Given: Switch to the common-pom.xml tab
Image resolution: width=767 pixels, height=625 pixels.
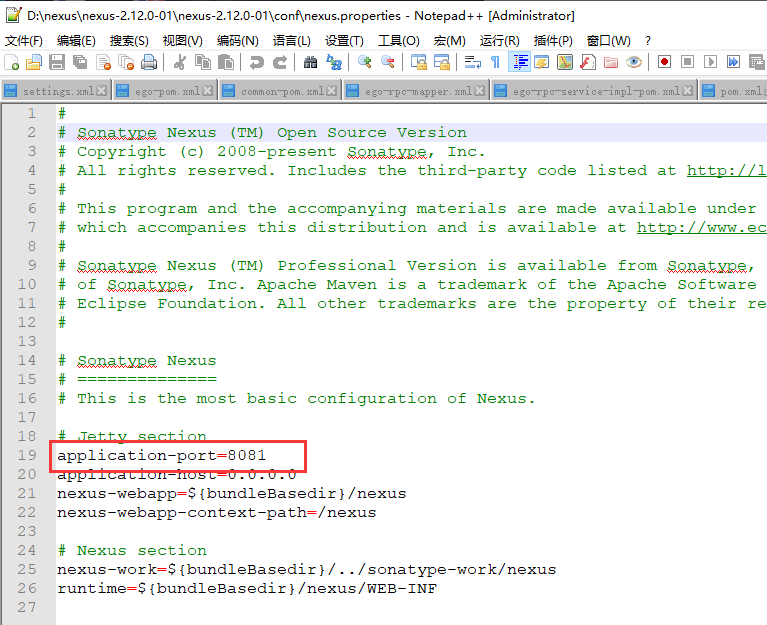Looking at the screenshot, I should [282, 91].
